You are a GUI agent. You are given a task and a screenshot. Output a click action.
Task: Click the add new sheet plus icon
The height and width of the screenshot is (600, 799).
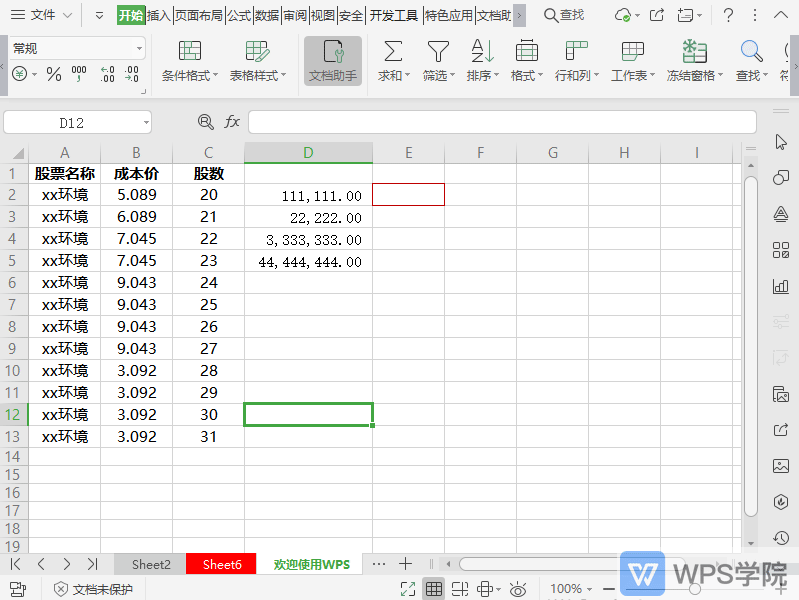(x=405, y=564)
